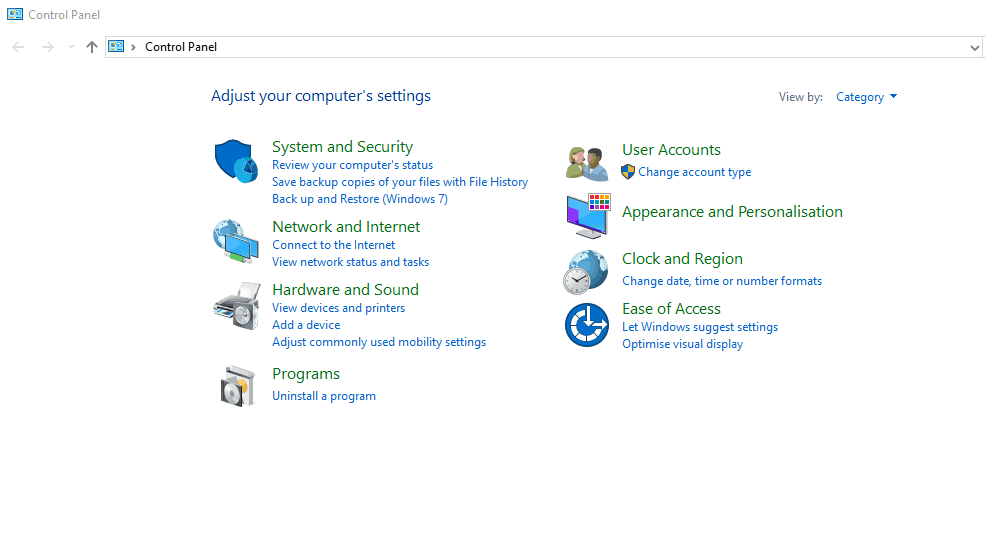The width and height of the screenshot is (986, 539).
Task: Click the Ease of Access circular icon
Action: pos(587,325)
